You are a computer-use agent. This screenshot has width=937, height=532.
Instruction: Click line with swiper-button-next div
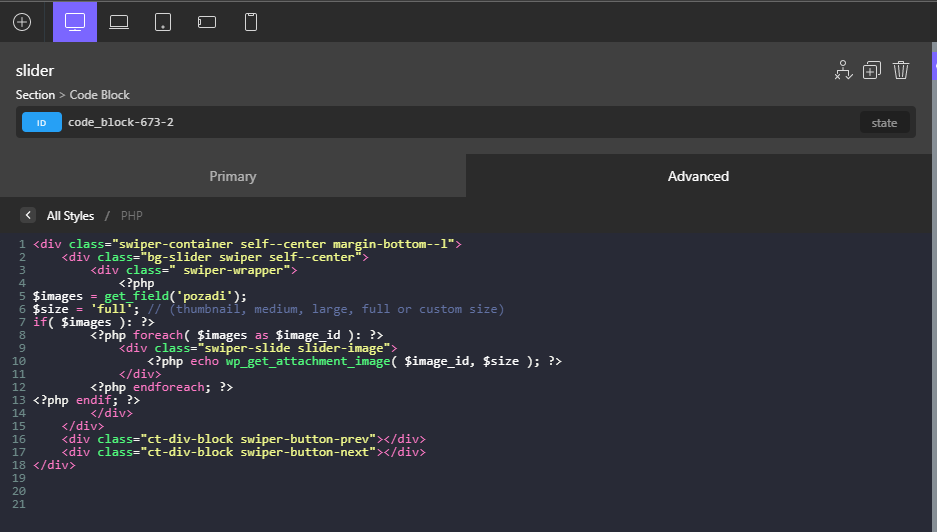(x=244, y=452)
